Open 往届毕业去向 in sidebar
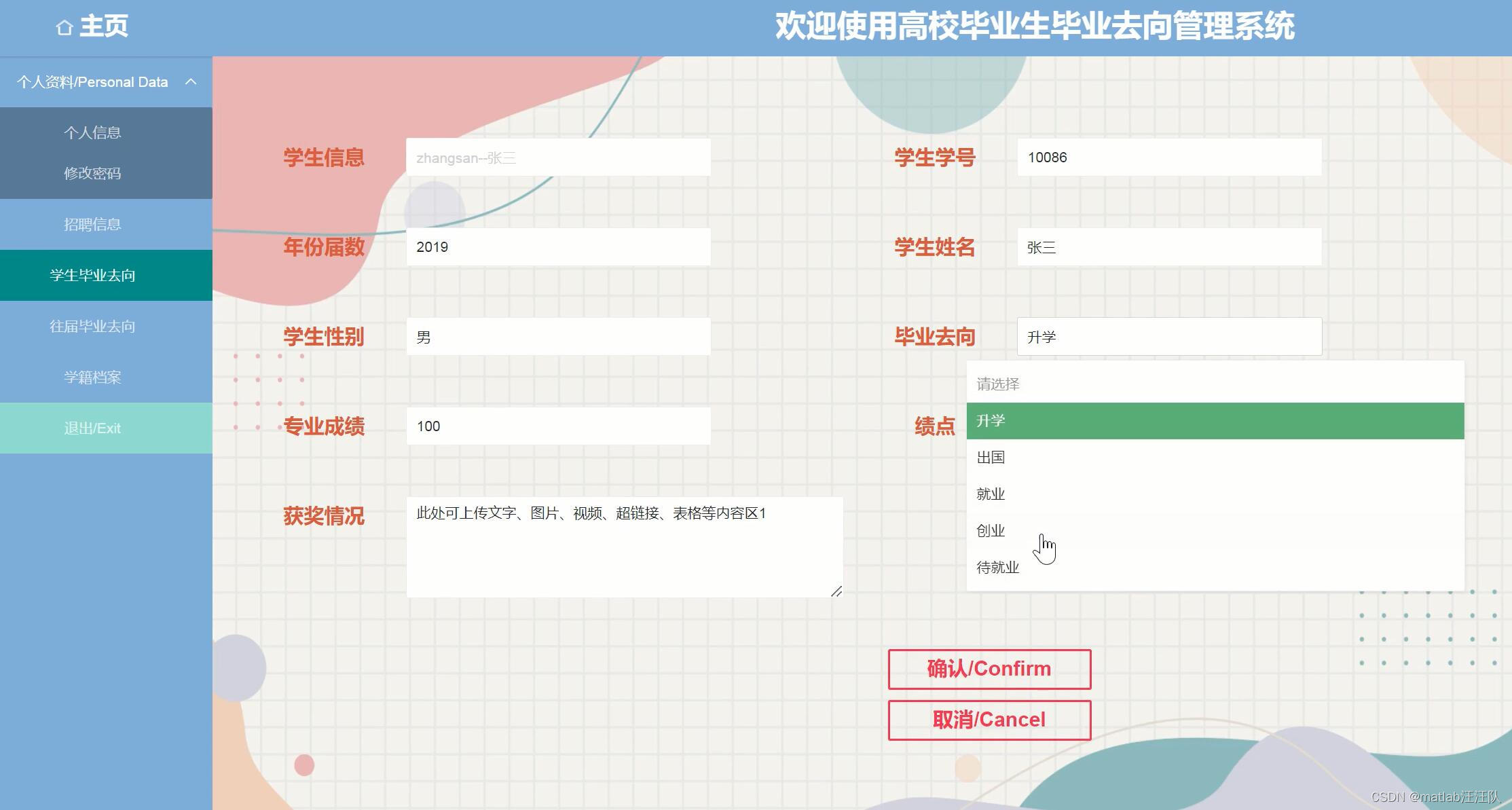The image size is (1512, 810). tap(92, 326)
